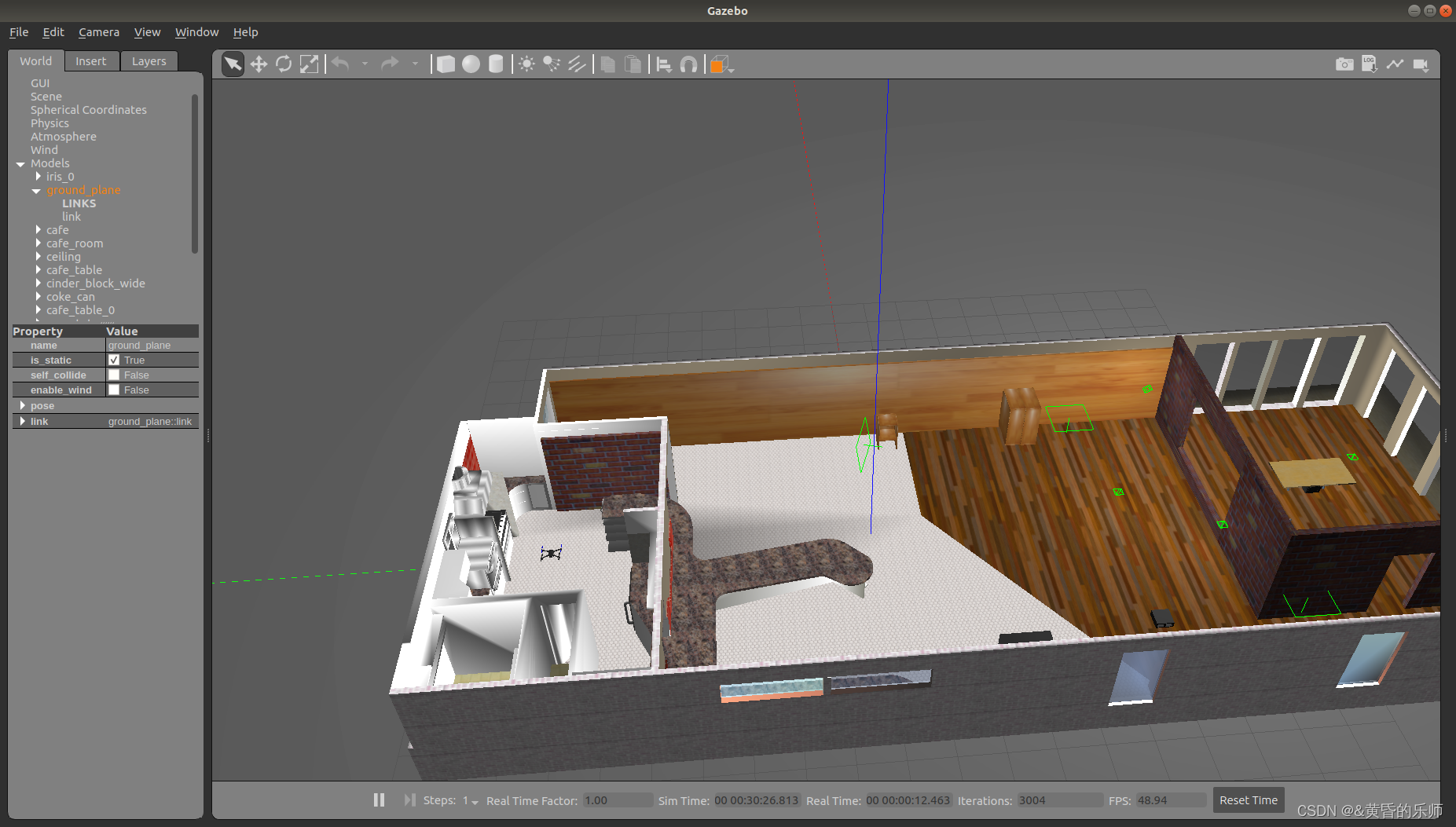This screenshot has width=1456, height=827.
Task: Select the arrow selection mode tool
Action: tap(233, 64)
